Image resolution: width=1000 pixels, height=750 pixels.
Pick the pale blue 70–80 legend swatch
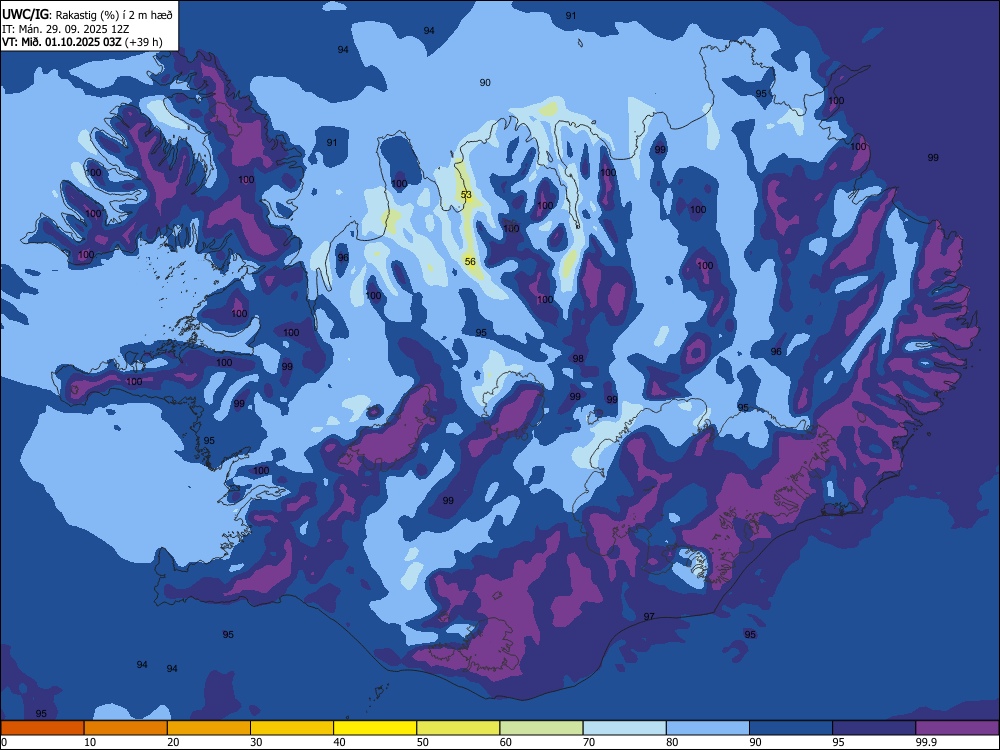tap(625, 728)
